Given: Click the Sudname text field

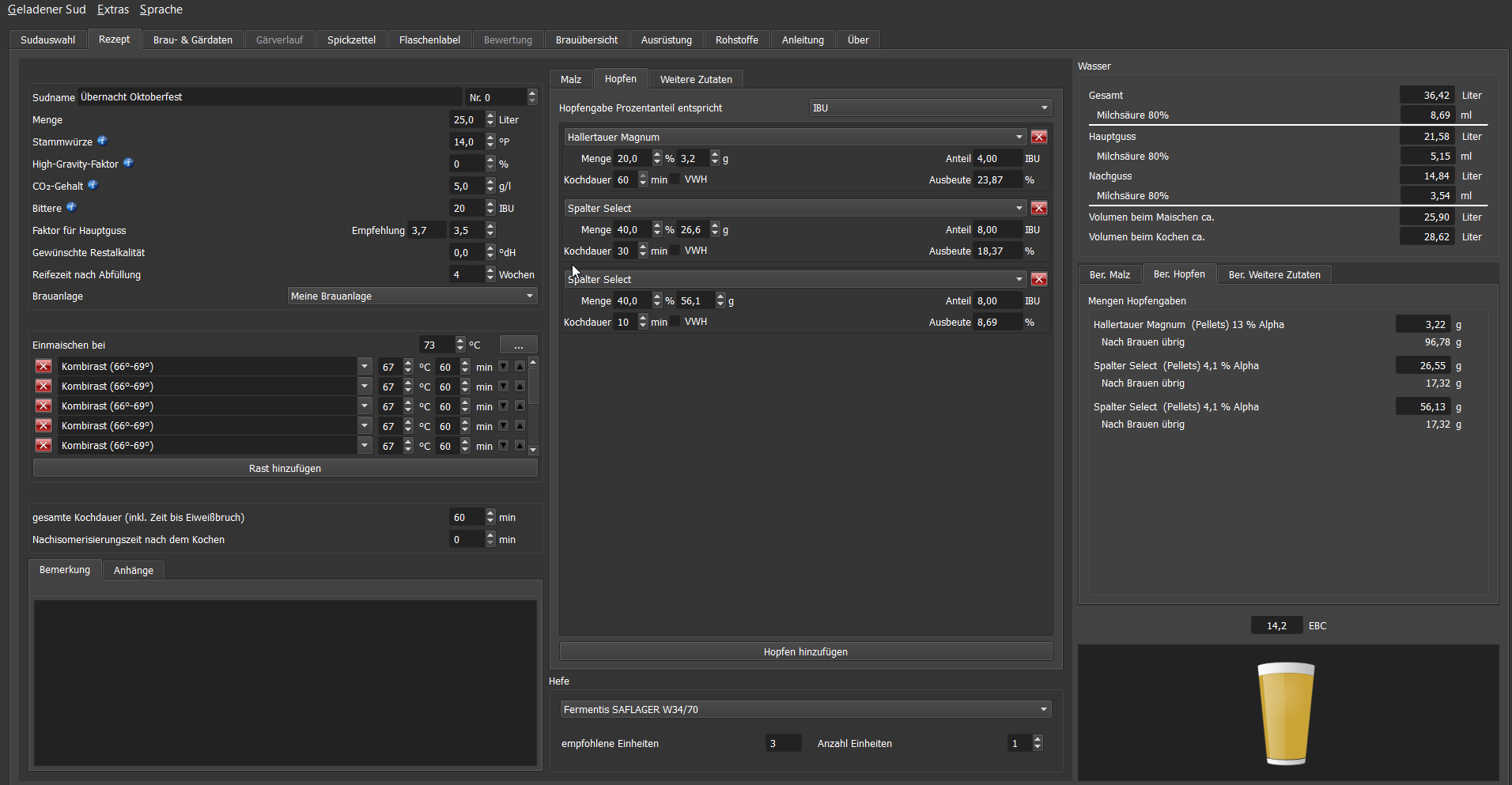Looking at the screenshot, I should pyautogui.click(x=269, y=96).
